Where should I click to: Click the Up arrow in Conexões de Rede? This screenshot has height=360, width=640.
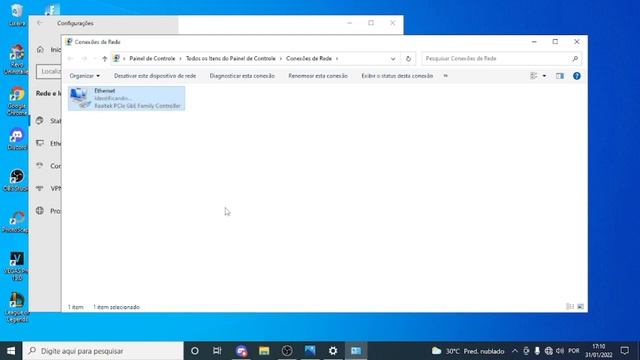pos(104,59)
